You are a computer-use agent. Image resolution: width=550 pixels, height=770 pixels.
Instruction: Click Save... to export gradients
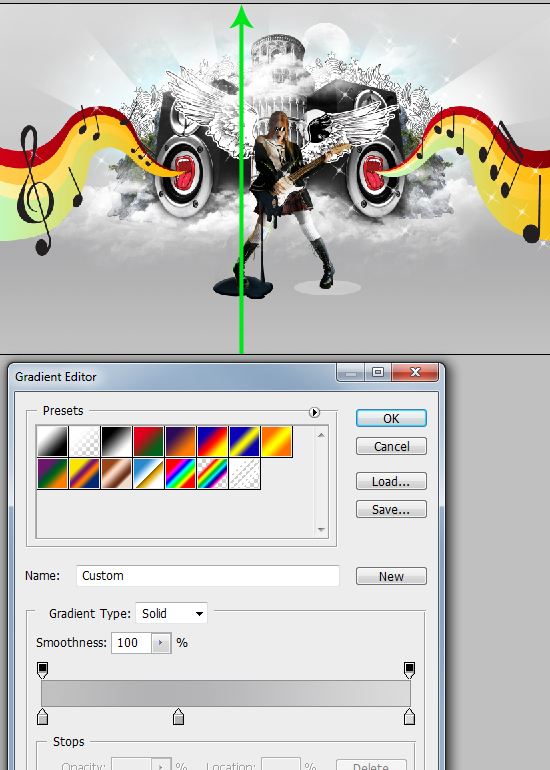(391, 509)
